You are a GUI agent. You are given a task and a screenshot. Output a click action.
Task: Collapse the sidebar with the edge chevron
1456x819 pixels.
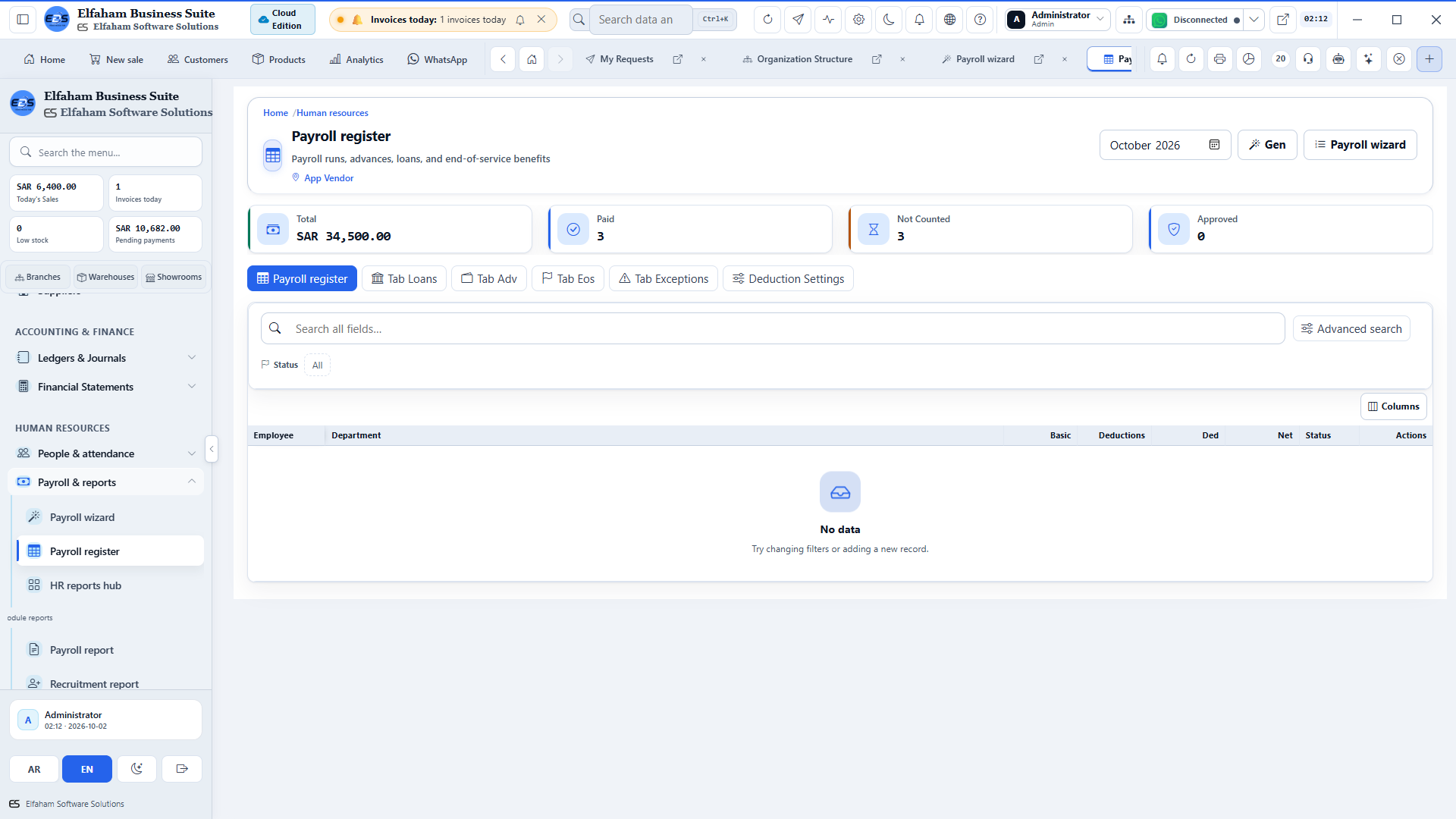click(212, 450)
